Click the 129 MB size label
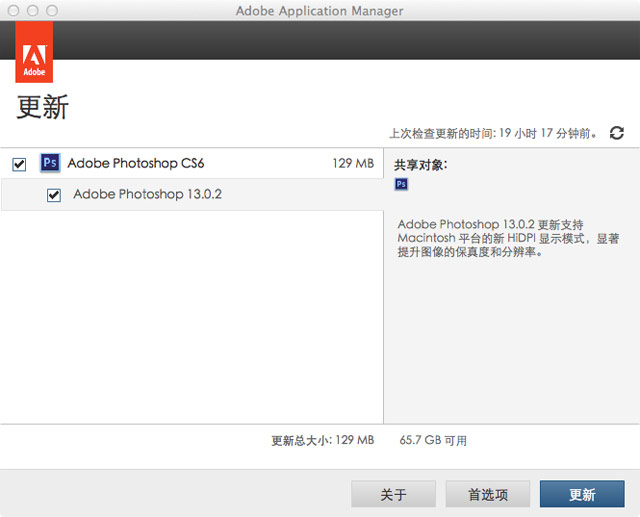The height and width of the screenshot is (517, 640). [353, 163]
